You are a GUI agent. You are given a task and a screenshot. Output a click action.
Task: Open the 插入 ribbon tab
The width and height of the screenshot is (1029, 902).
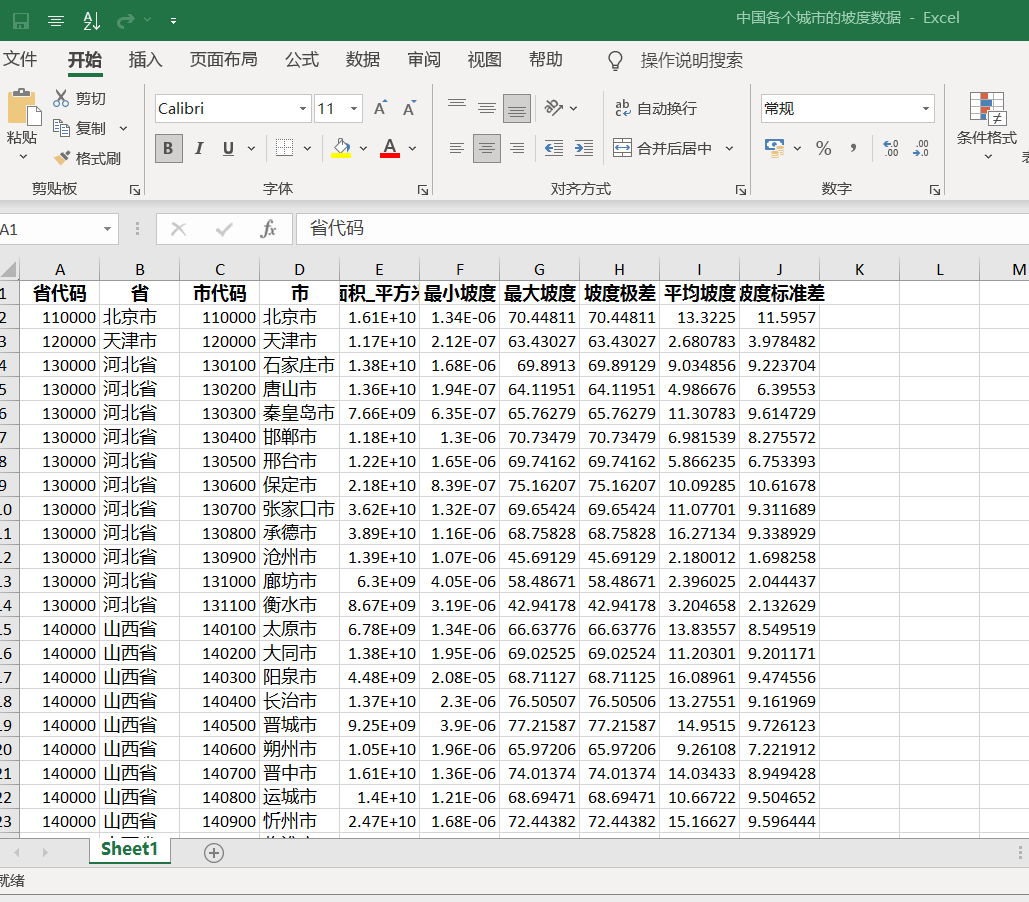(x=145, y=60)
